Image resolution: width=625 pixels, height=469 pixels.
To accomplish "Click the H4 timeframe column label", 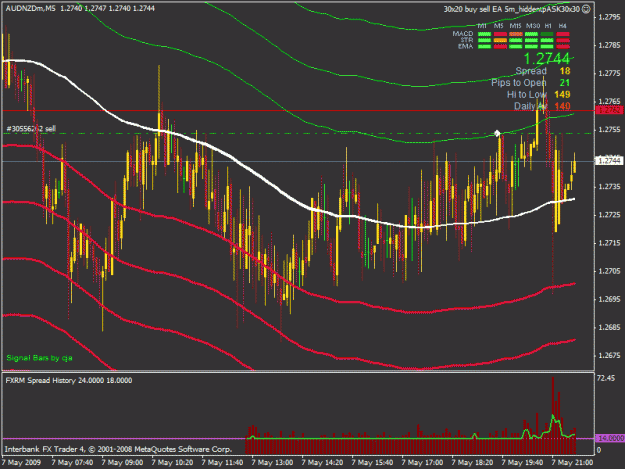I will (562, 26).
